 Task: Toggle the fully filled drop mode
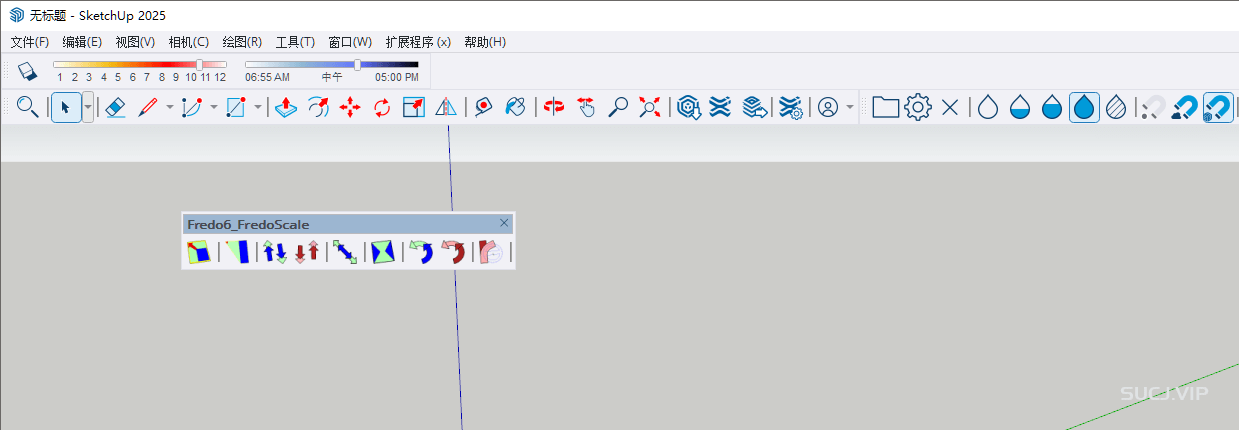point(1085,107)
